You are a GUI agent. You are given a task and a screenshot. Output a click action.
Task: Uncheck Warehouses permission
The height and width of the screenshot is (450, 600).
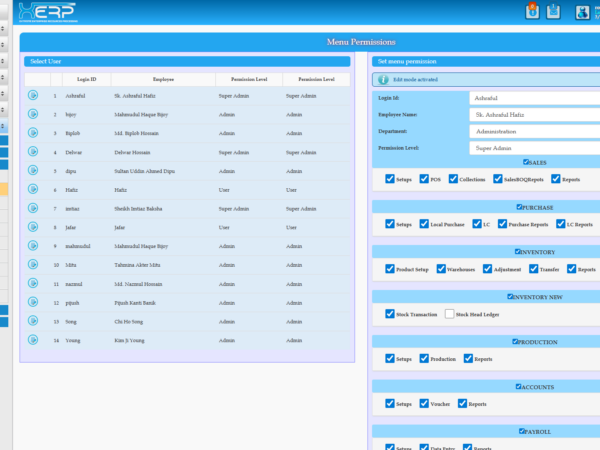click(x=441, y=269)
